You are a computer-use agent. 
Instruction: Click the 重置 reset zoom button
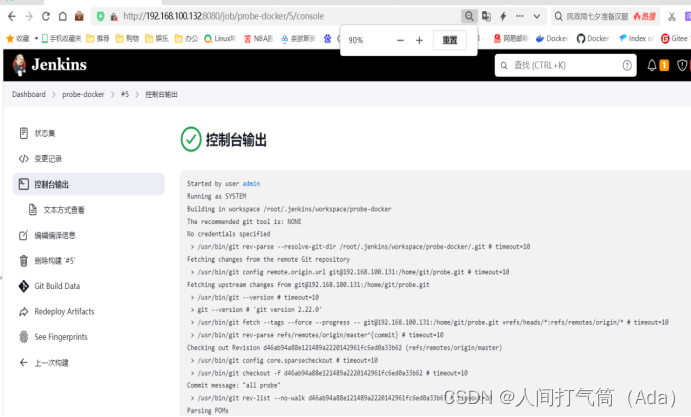click(450, 40)
